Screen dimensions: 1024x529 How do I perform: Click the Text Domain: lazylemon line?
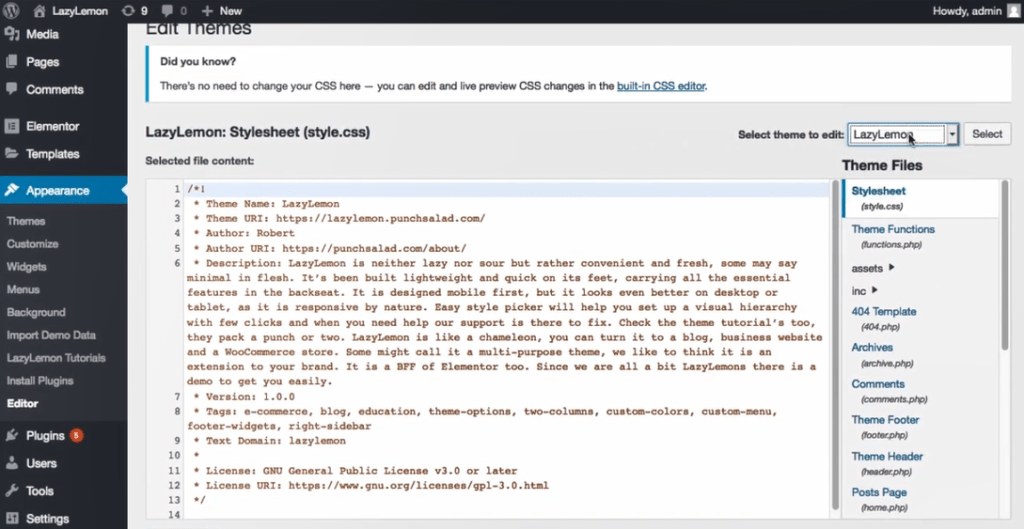pos(269,441)
